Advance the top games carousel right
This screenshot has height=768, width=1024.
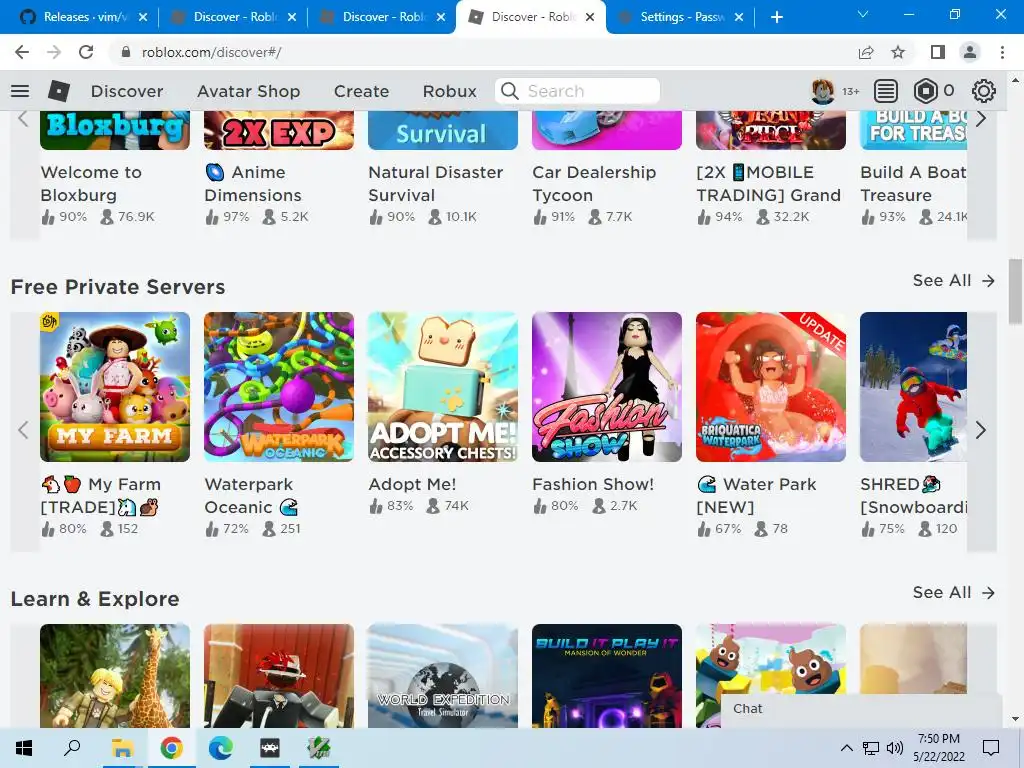(x=981, y=120)
